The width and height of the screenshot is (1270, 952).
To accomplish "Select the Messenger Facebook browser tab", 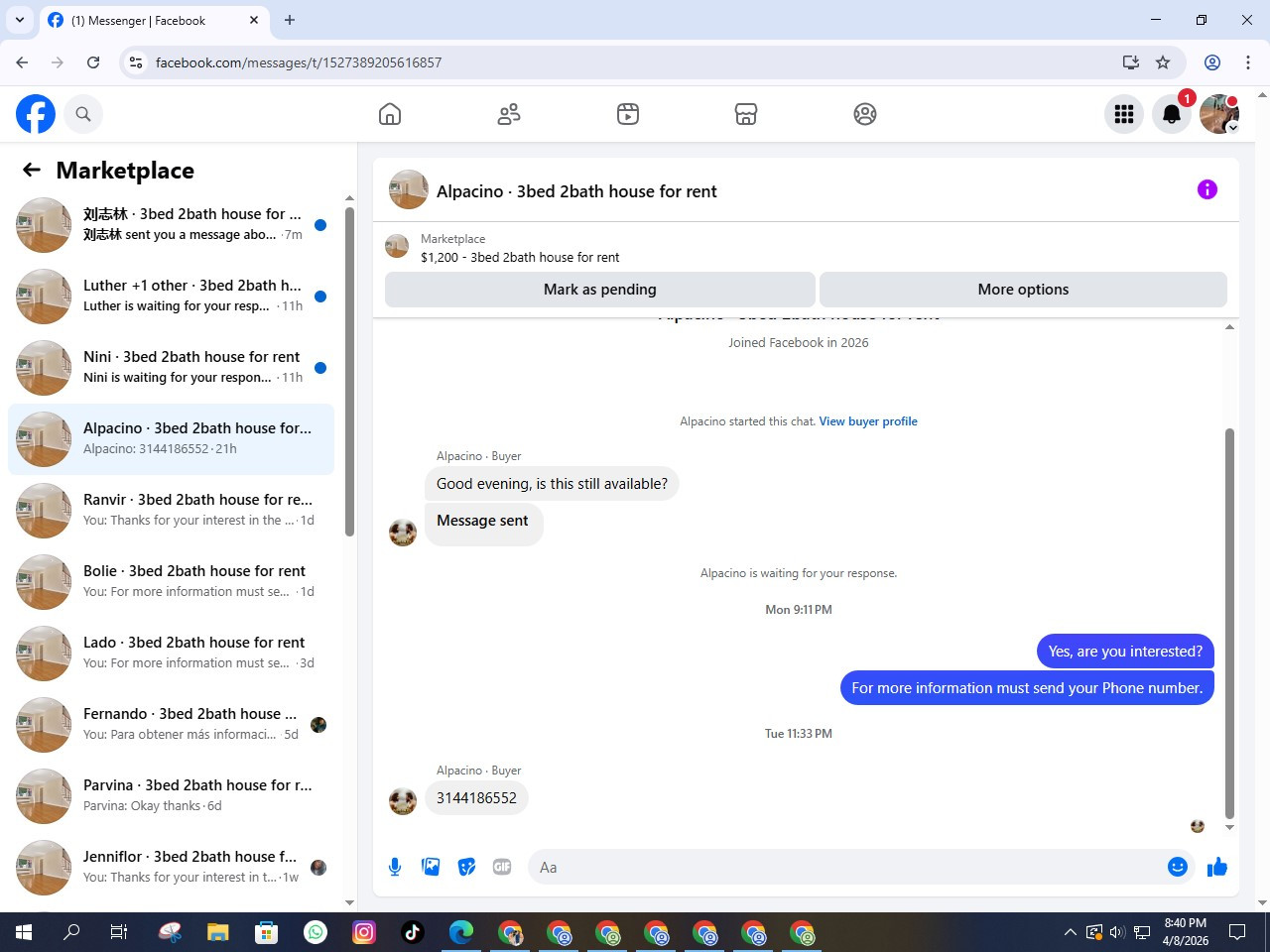I will click(x=154, y=20).
